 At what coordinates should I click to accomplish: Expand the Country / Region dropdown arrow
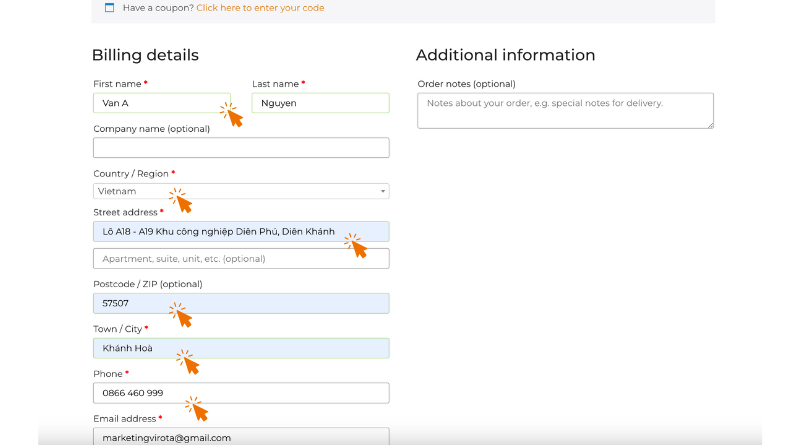383,191
